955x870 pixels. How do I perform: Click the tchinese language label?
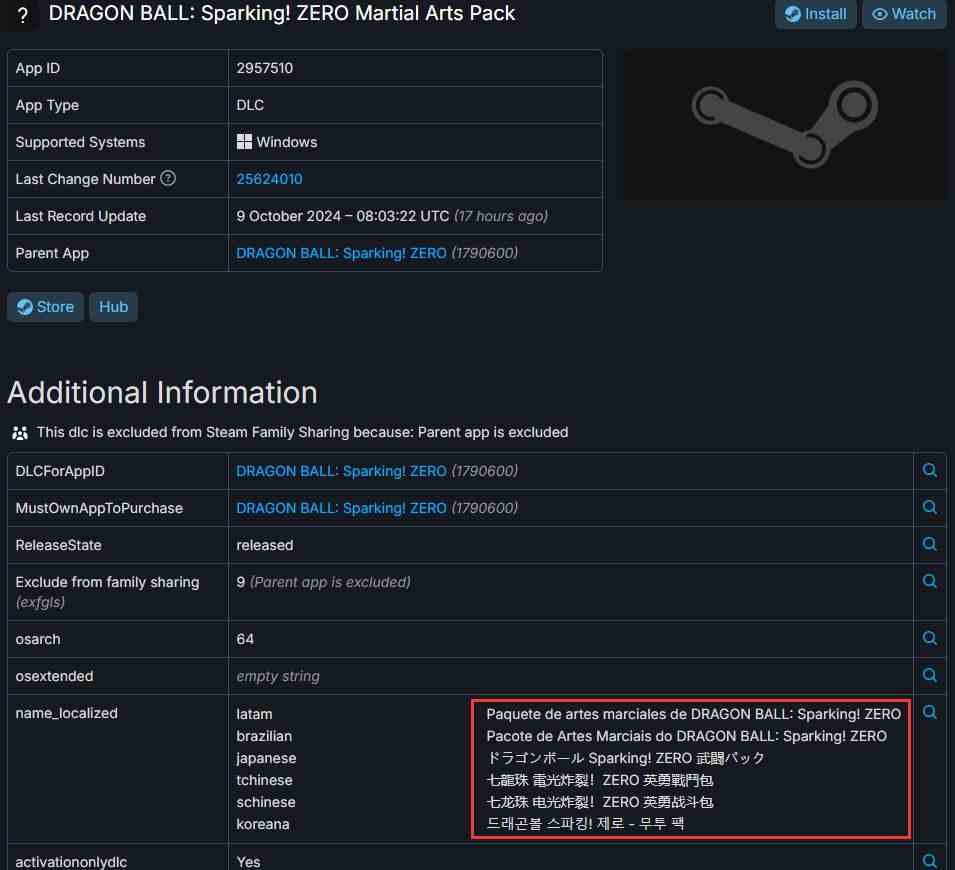tap(264, 780)
